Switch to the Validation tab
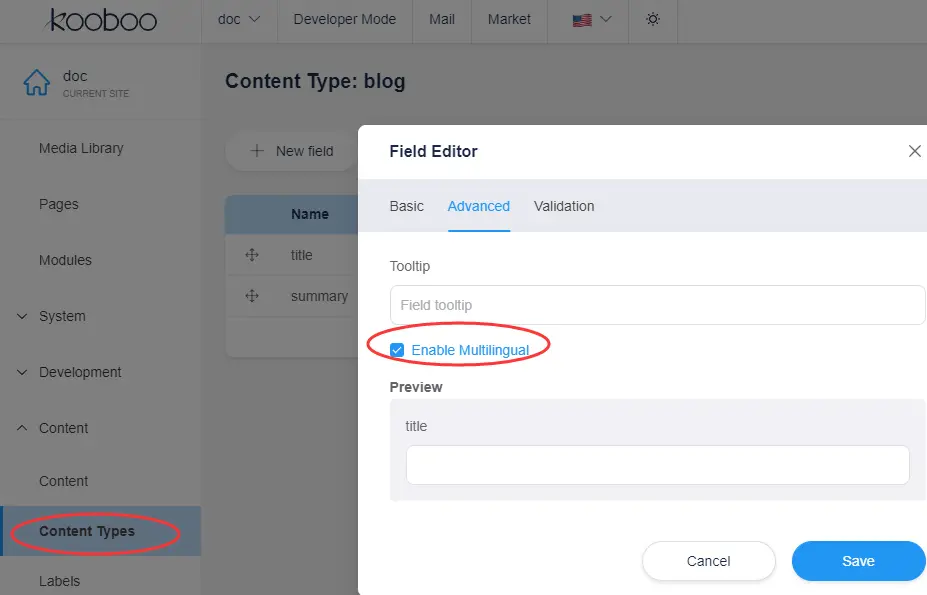Viewport: 927px width, 595px height. (x=564, y=206)
